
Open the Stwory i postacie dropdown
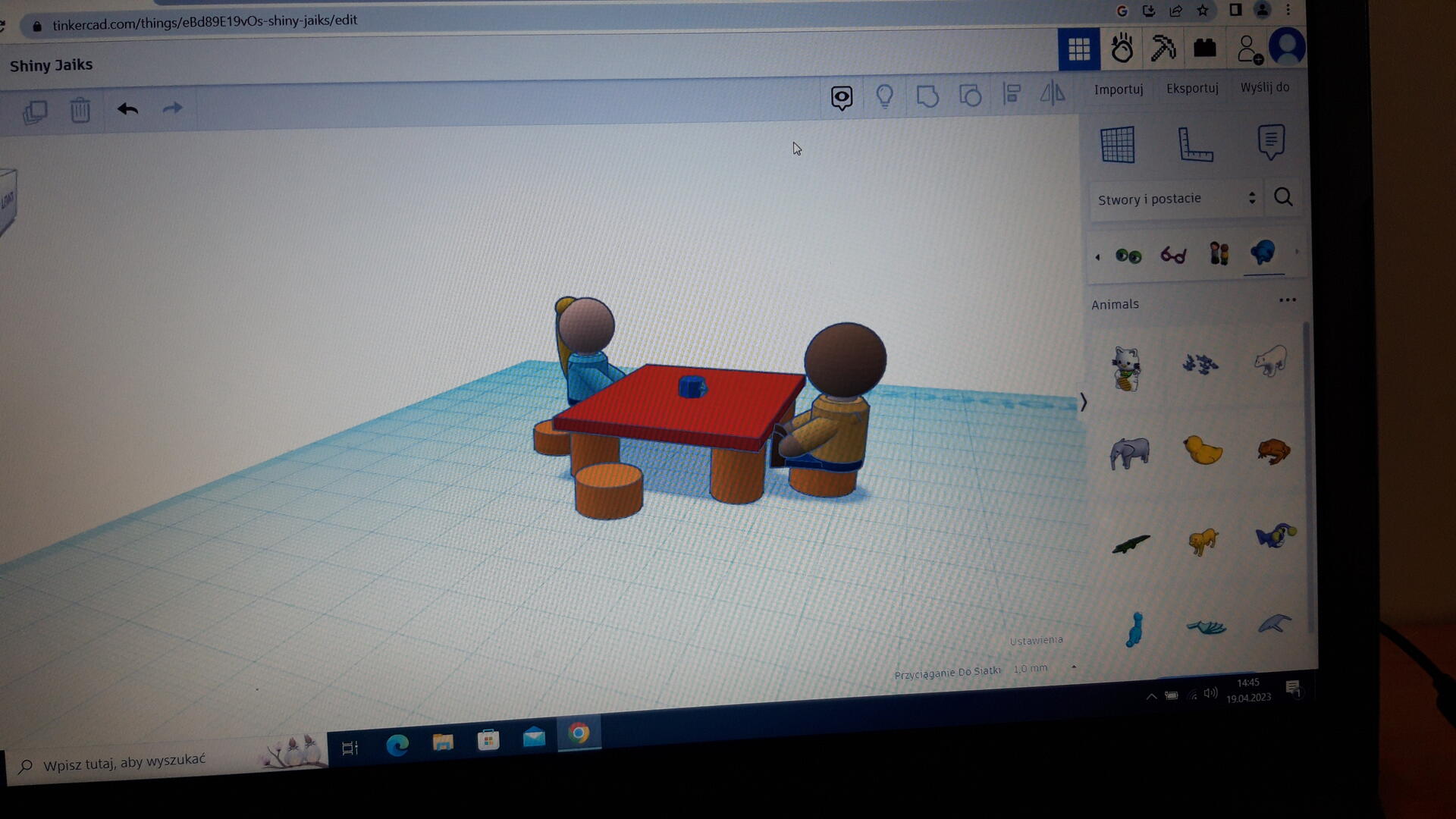(1175, 199)
